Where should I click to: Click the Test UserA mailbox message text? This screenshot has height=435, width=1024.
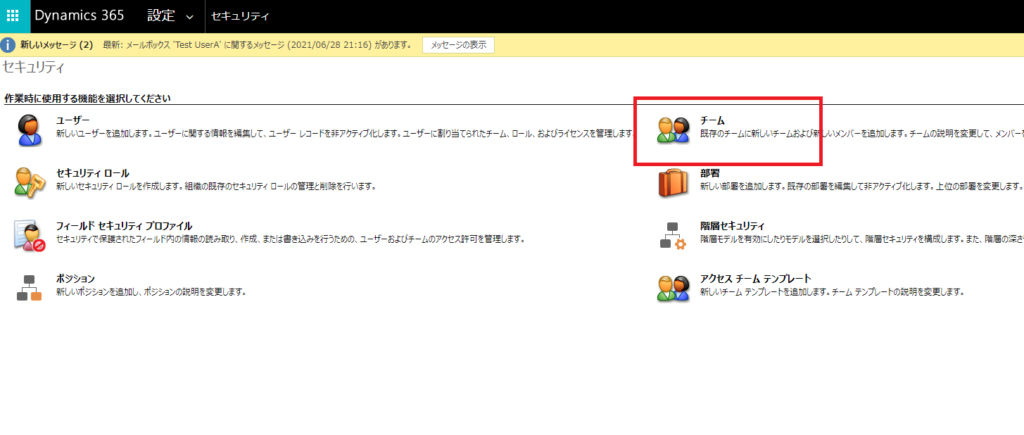pos(257,45)
